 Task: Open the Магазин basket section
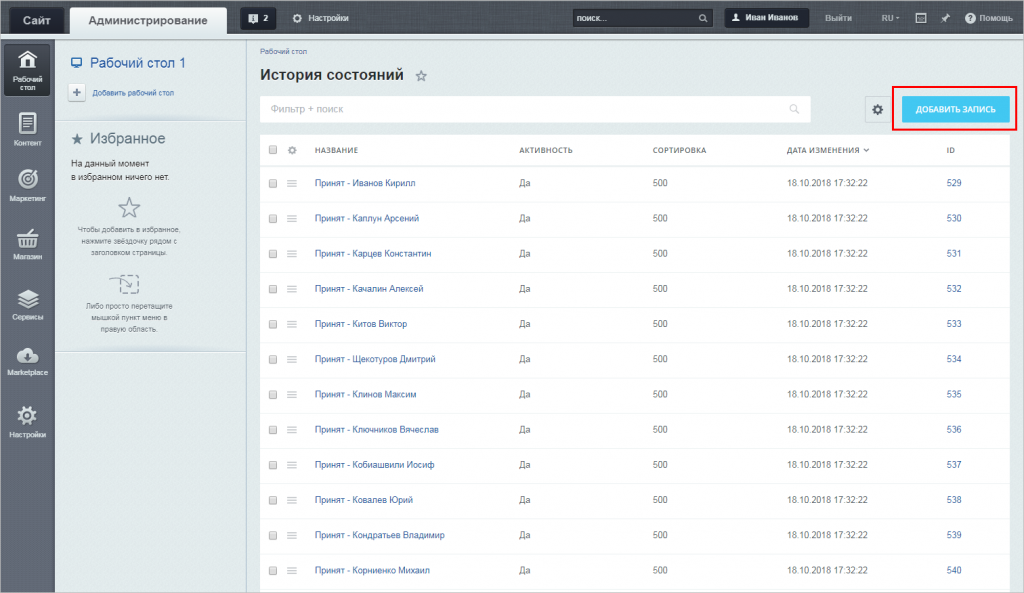click(x=27, y=244)
